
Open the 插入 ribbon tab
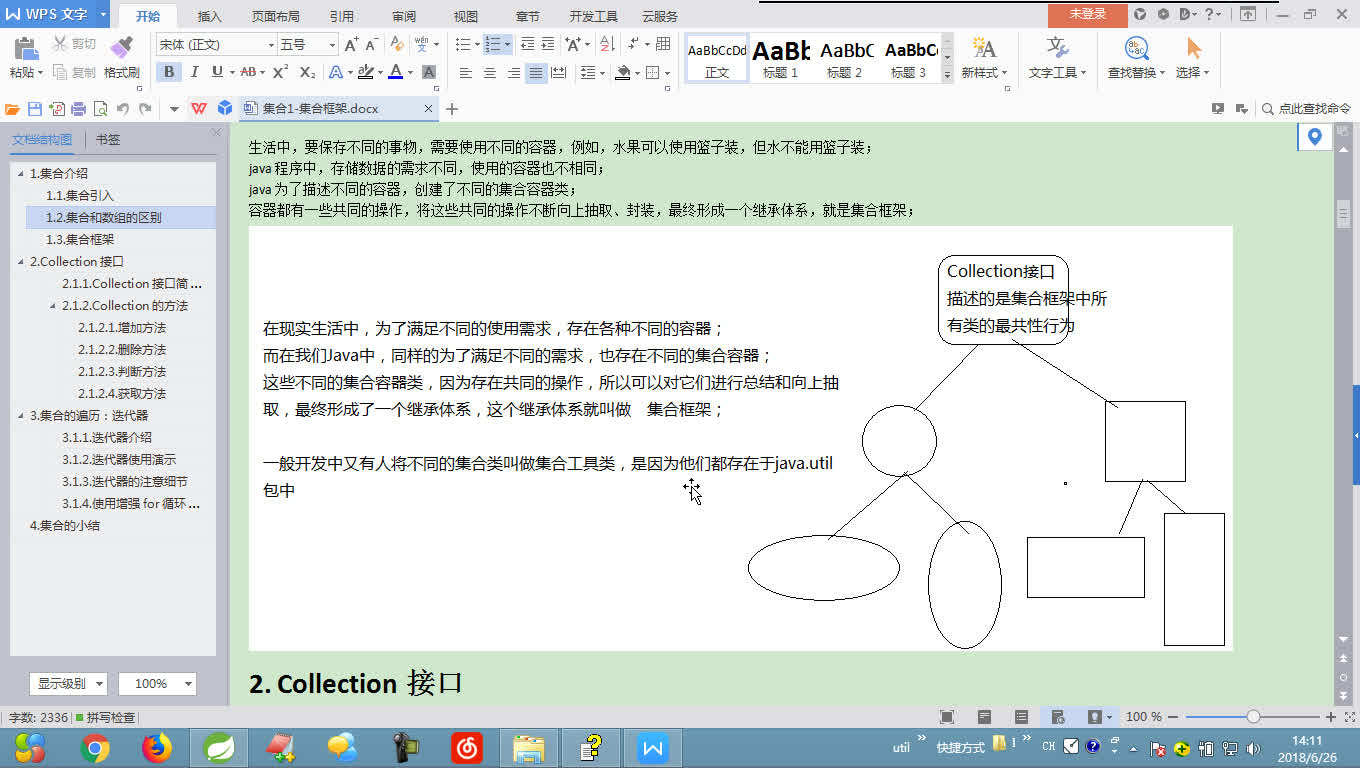click(x=210, y=17)
